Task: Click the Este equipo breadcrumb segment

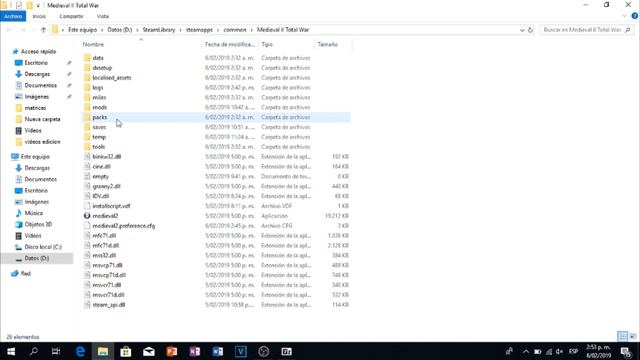Action: pos(82,30)
